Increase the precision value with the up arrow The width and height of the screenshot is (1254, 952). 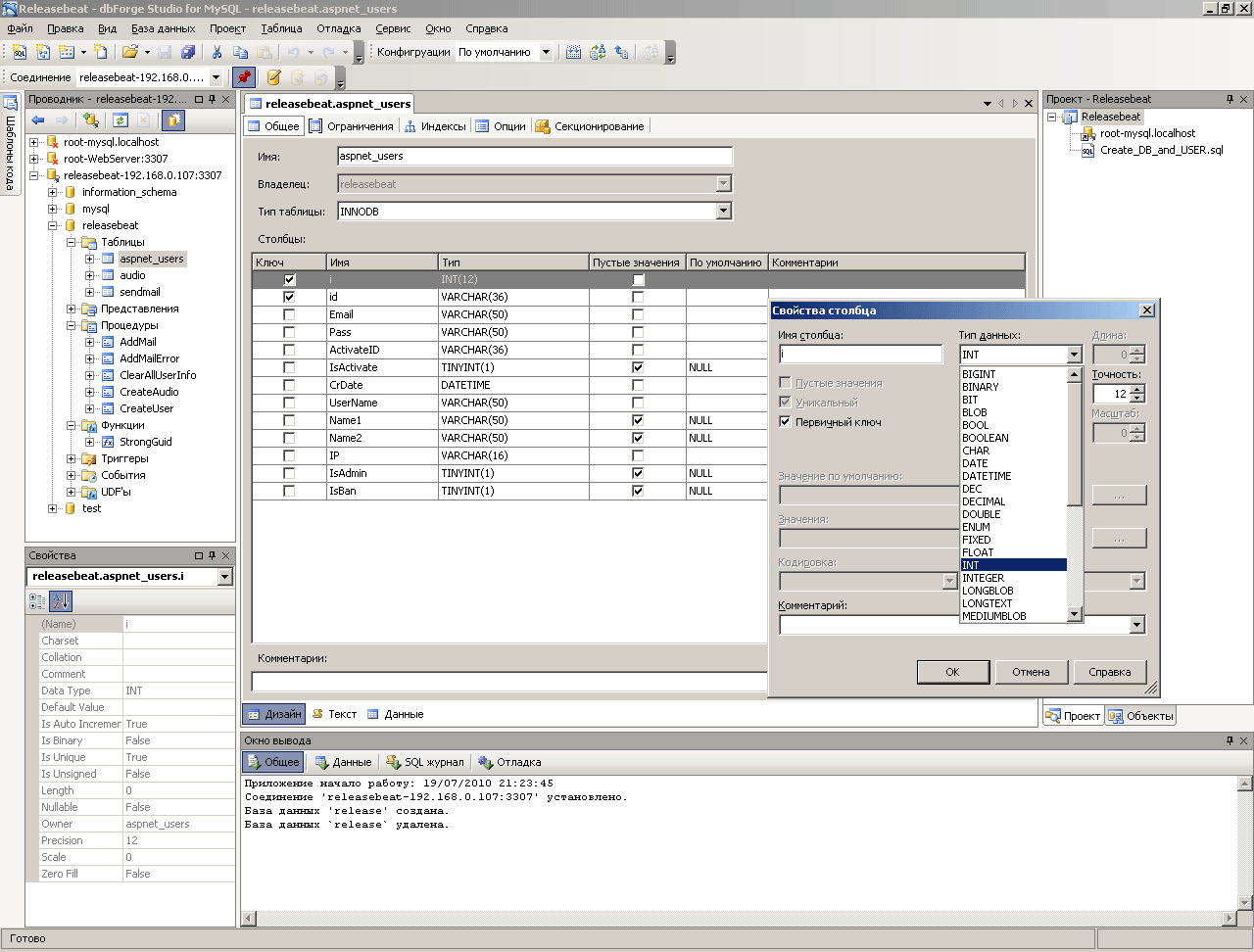tap(1136, 389)
